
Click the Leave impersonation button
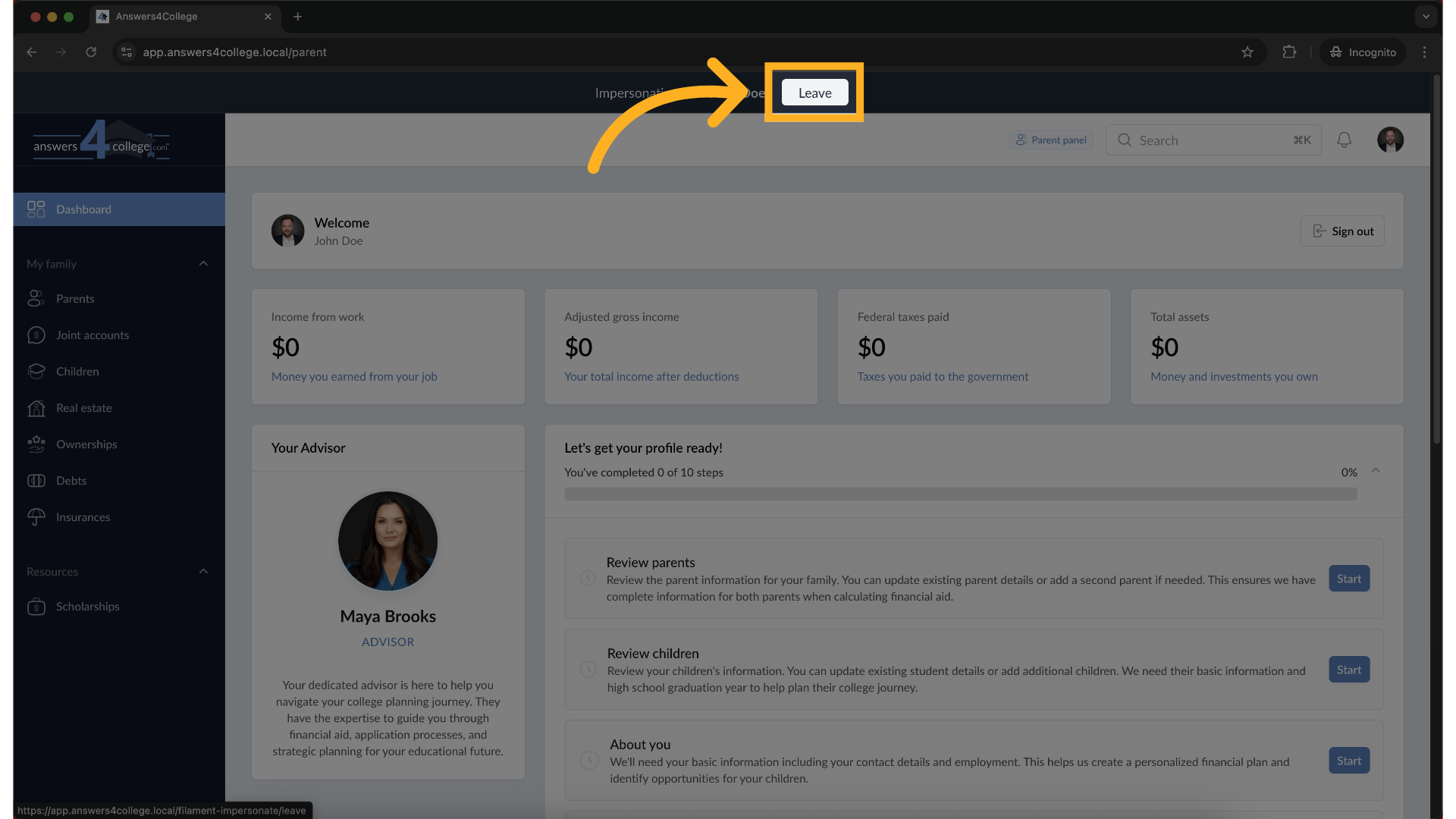(814, 92)
